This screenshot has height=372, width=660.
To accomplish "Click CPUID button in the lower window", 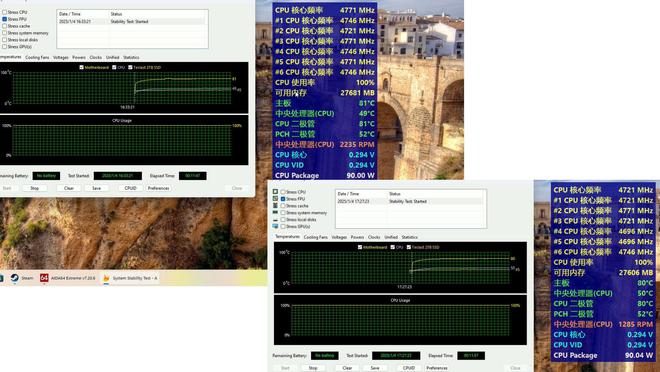I will pyautogui.click(x=409, y=368).
